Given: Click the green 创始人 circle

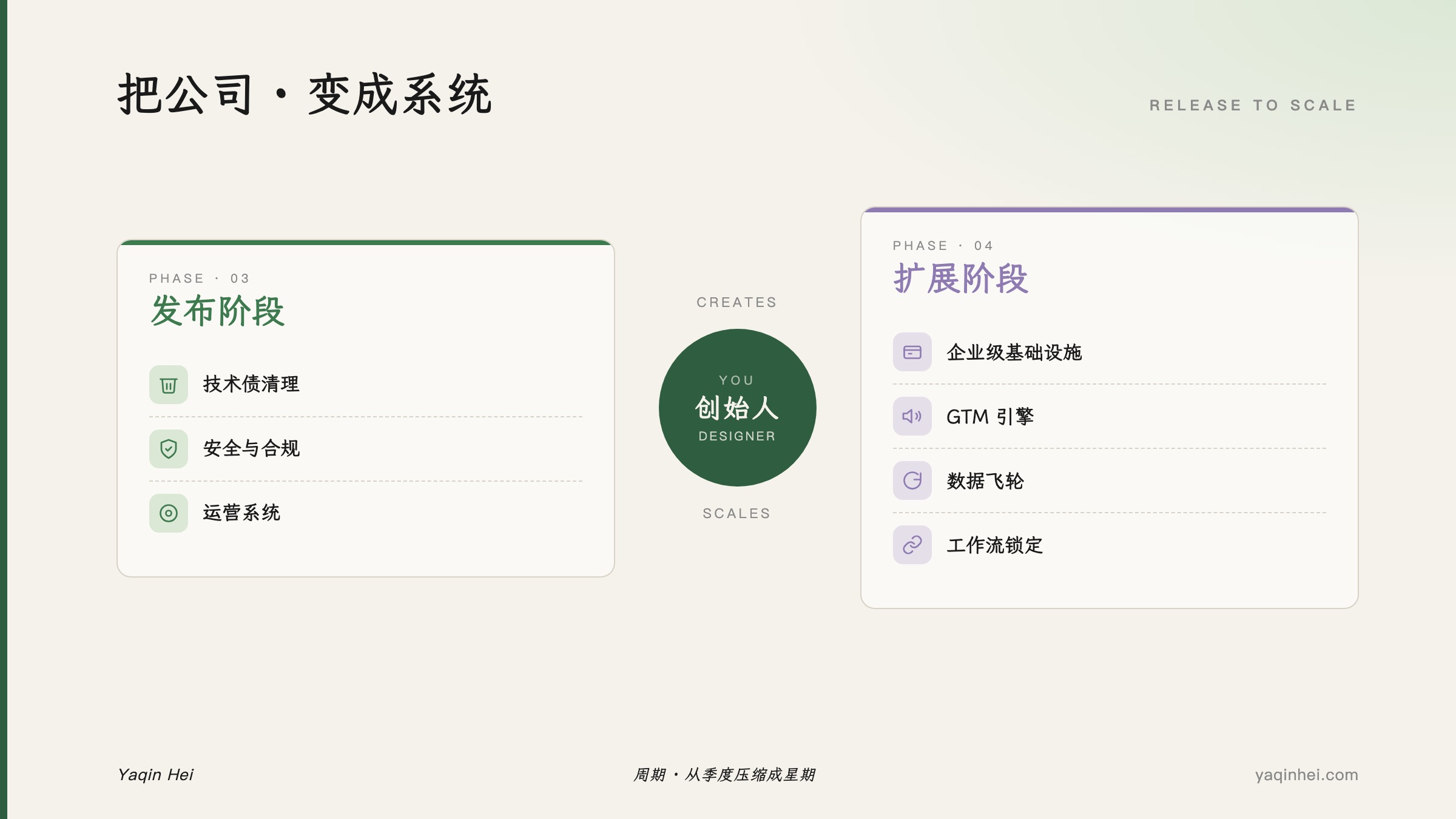Looking at the screenshot, I should click(x=738, y=408).
